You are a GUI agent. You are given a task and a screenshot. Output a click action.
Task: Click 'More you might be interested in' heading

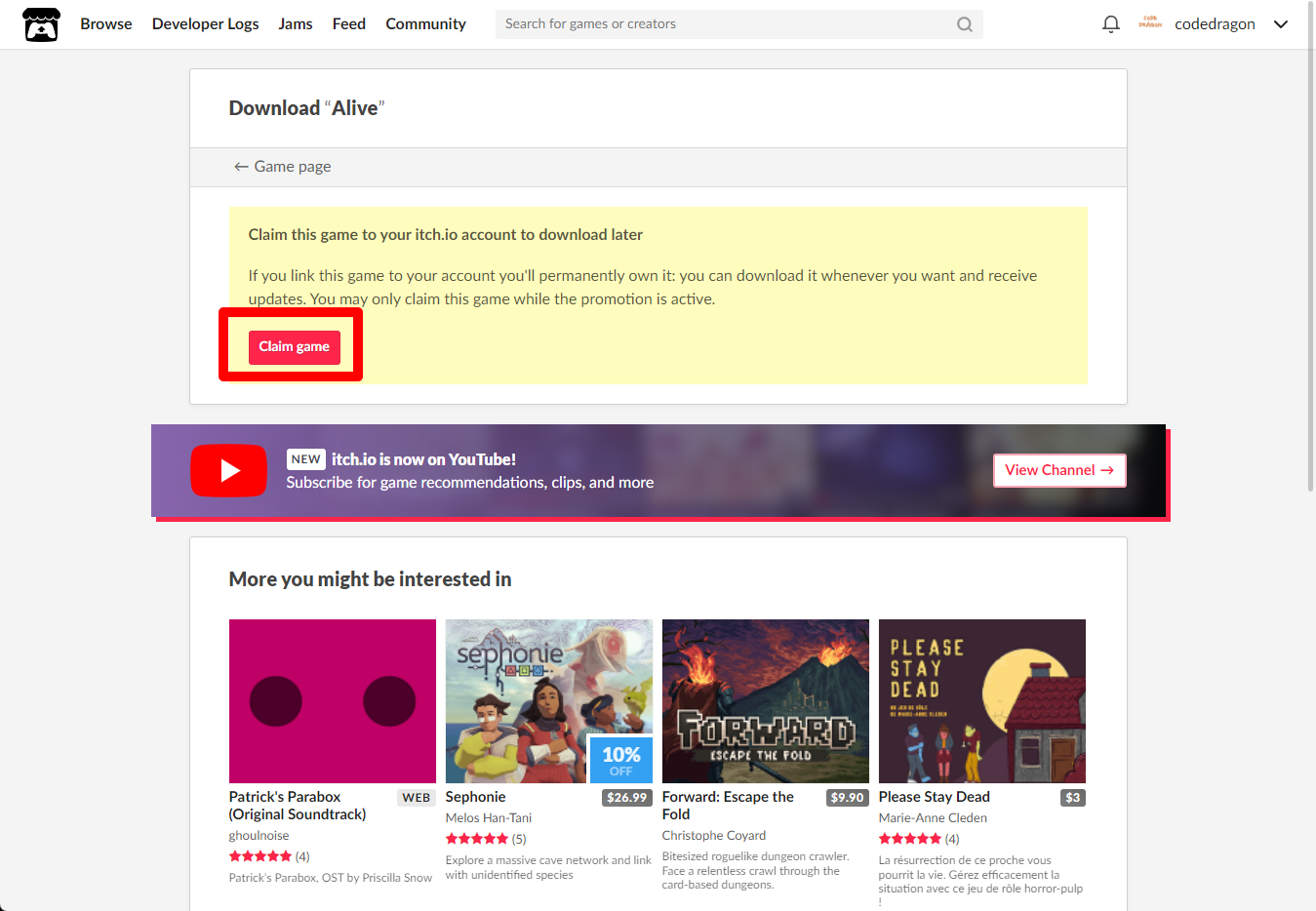[370, 579]
